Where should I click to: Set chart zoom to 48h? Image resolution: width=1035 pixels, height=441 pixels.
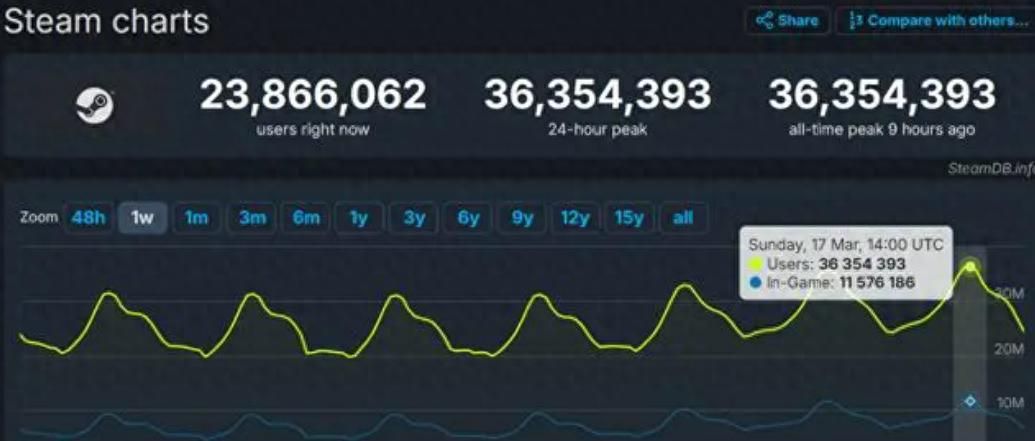click(x=88, y=217)
